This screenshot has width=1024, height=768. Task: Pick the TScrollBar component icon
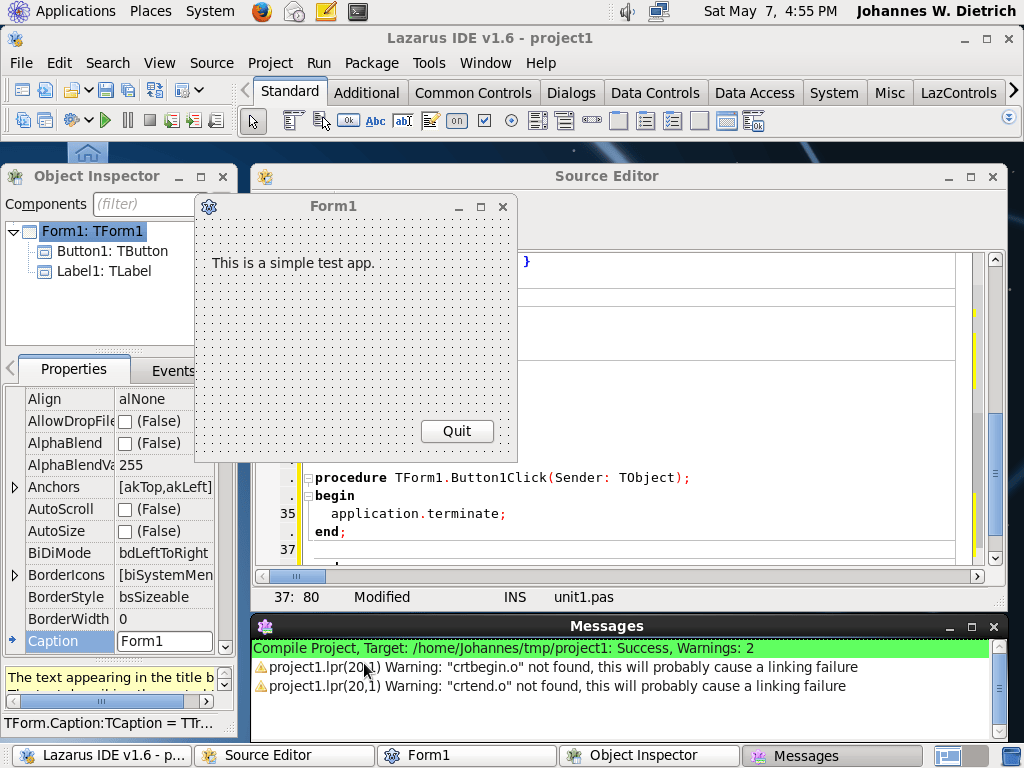click(592, 120)
